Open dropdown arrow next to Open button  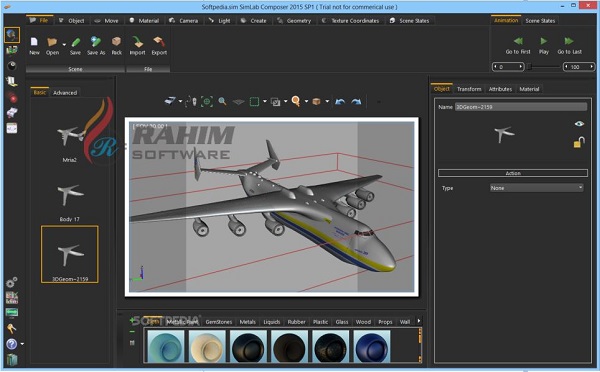[64, 44]
